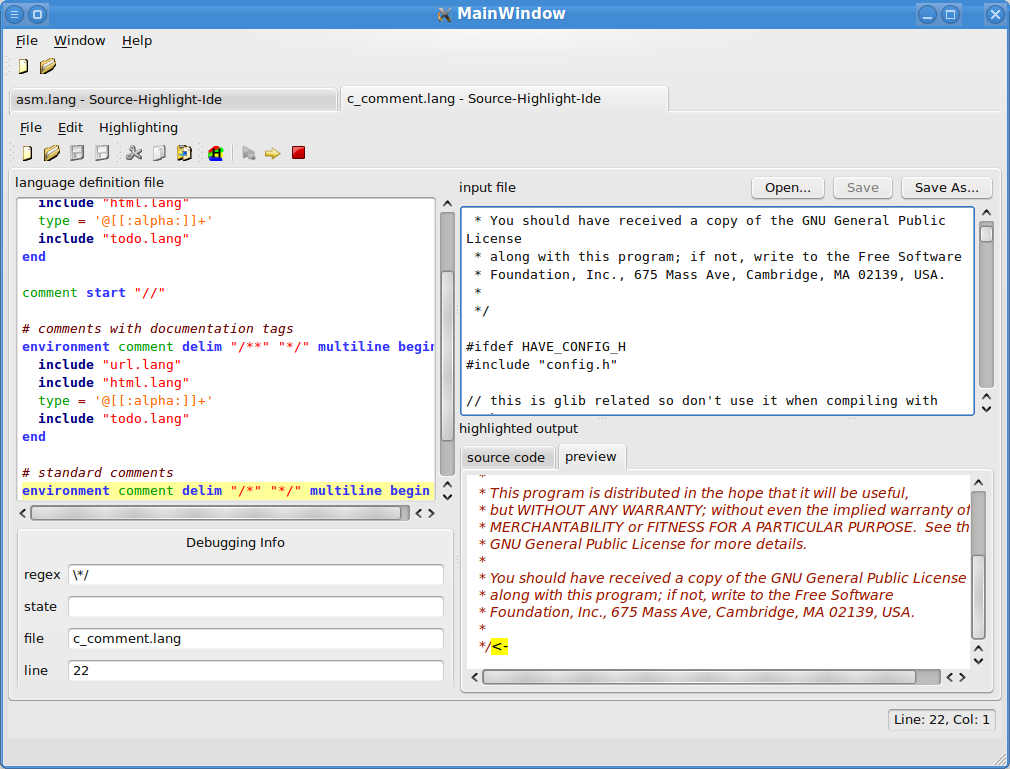The image size is (1010, 769).
Task: Click the Save As floppy disk icon
Action: coord(103,153)
